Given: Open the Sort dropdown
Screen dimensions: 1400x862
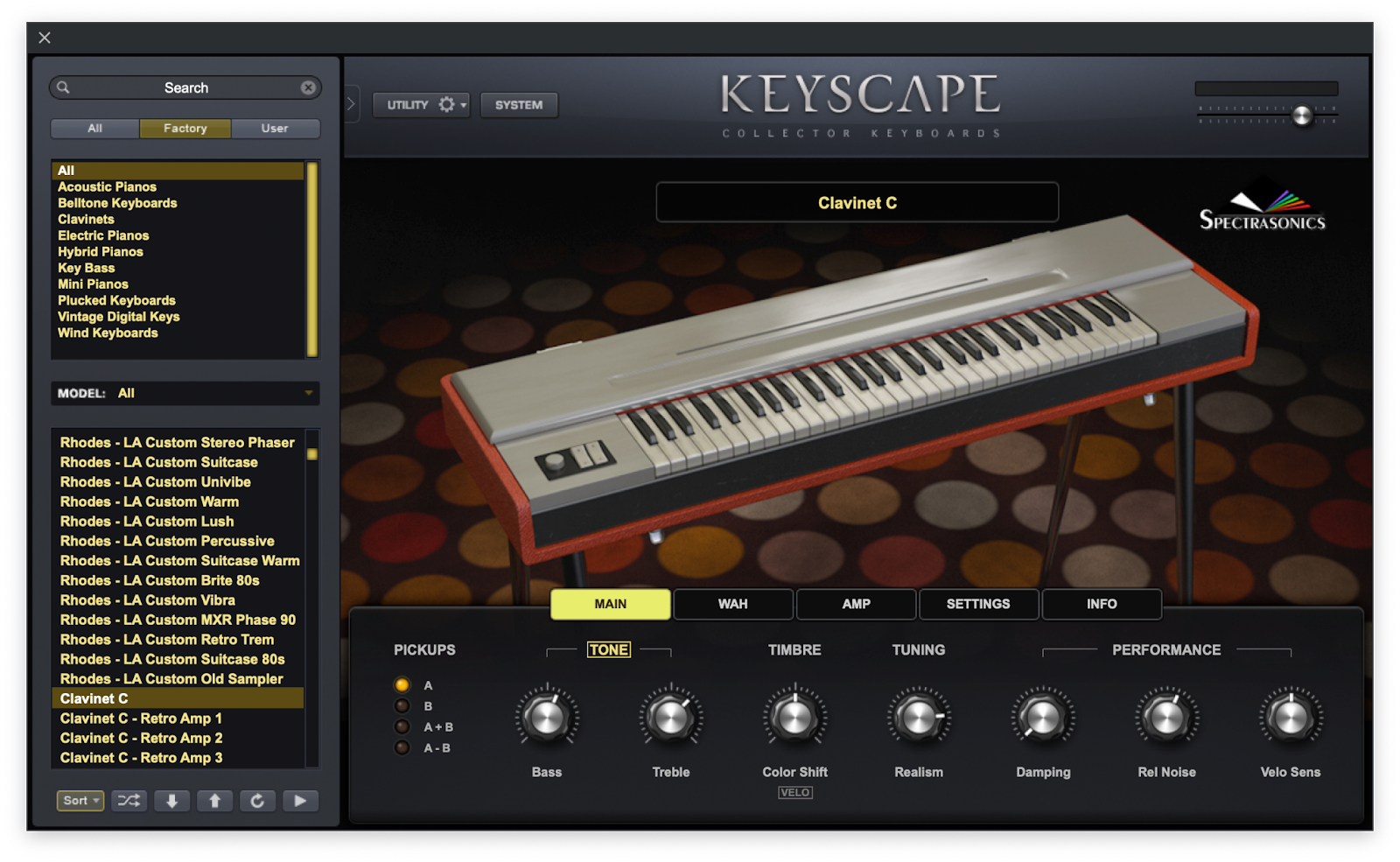Looking at the screenshot, I should [80, 801].
